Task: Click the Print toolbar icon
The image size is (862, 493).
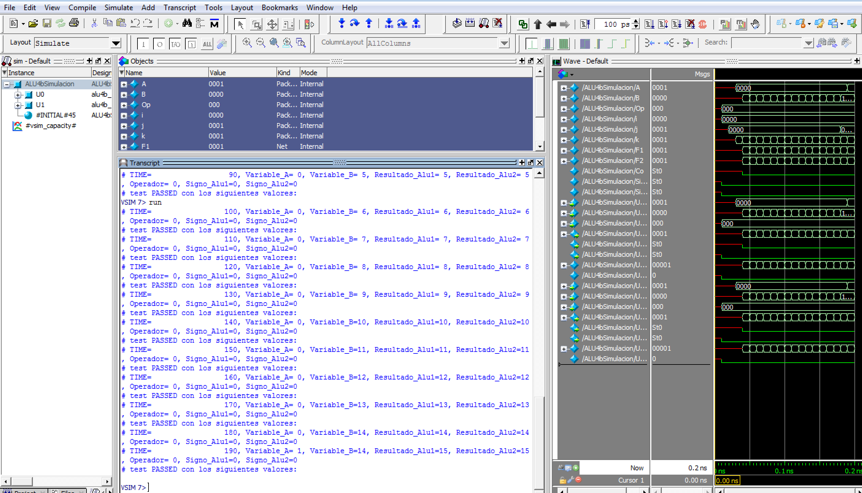Action: 74,24
